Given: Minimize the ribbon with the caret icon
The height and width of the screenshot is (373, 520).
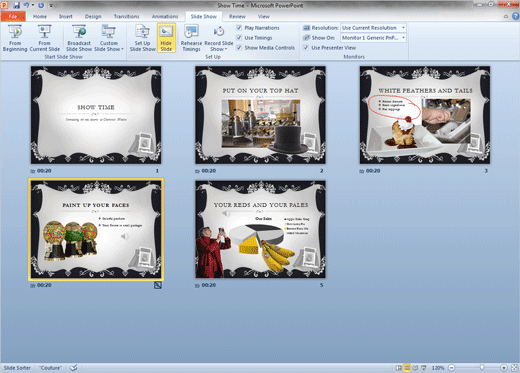Looking at the screenshot, I should (x=506, y=16).
